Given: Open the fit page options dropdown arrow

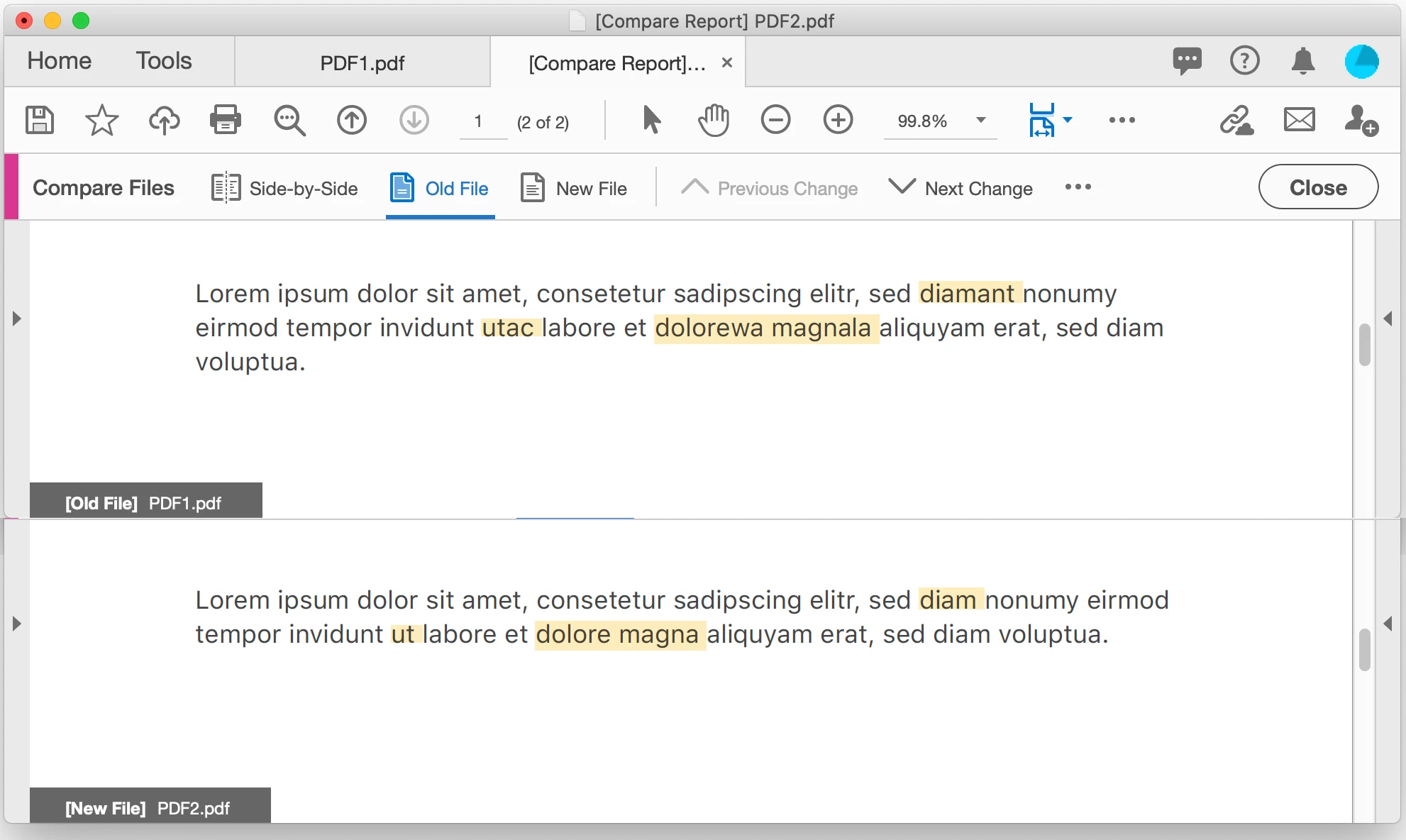Looking at the screenshot, I should pos(1068,120).
